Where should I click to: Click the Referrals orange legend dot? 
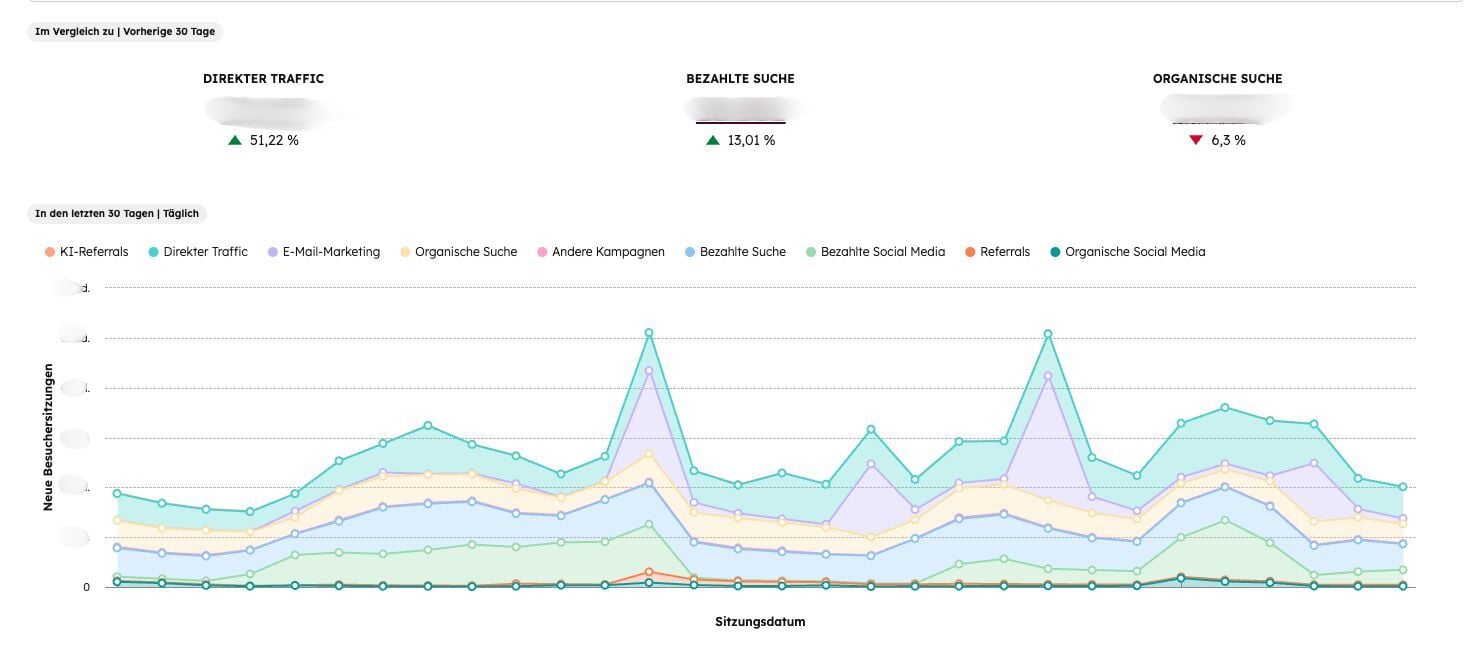tap(969, 252)
